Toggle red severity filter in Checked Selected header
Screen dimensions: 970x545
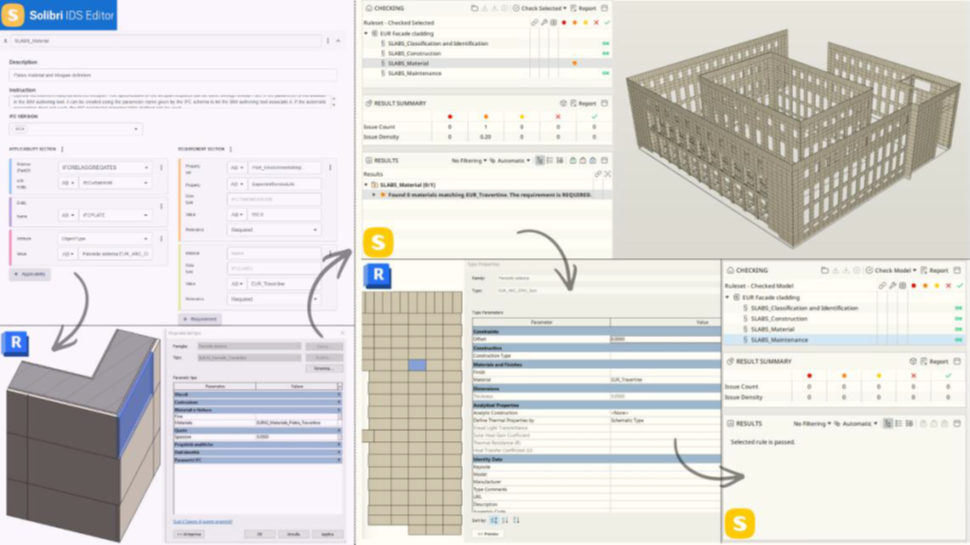click(x=564, y=22)
